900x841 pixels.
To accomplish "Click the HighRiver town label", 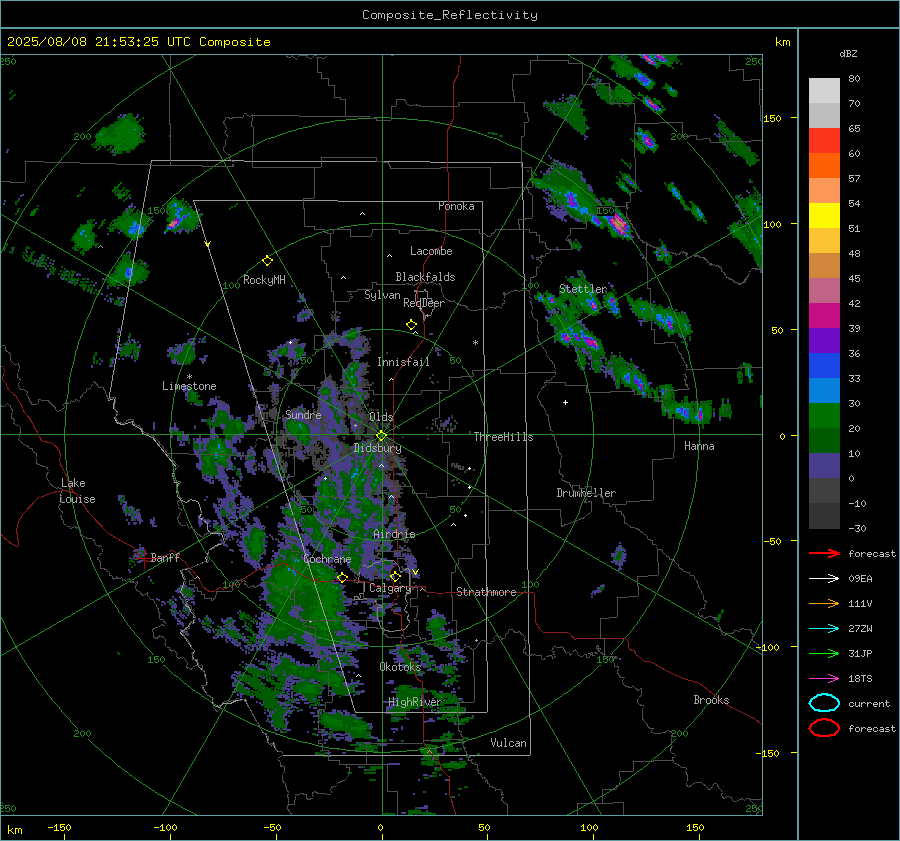I will (415, 702).
